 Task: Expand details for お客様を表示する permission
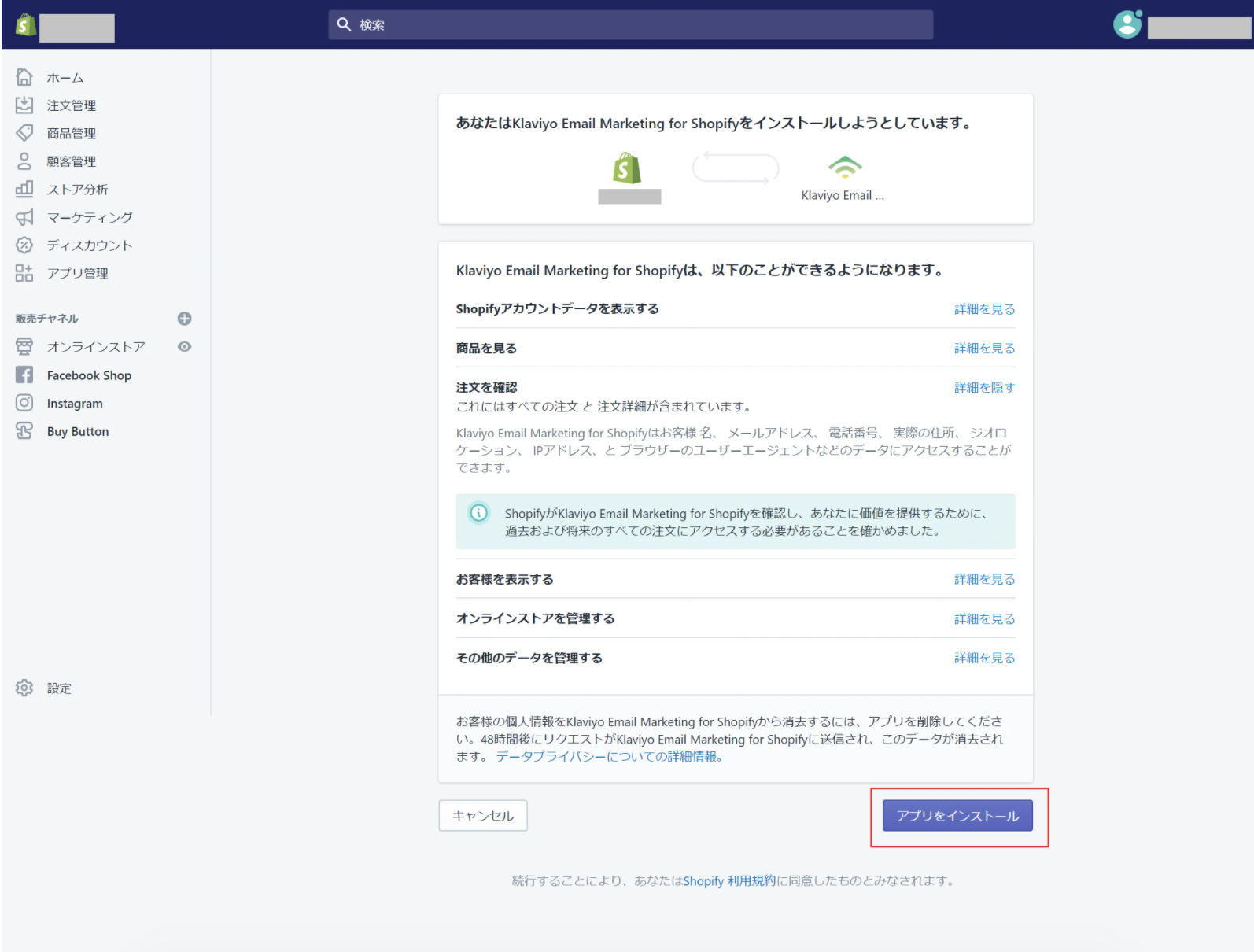pos(984,579)
